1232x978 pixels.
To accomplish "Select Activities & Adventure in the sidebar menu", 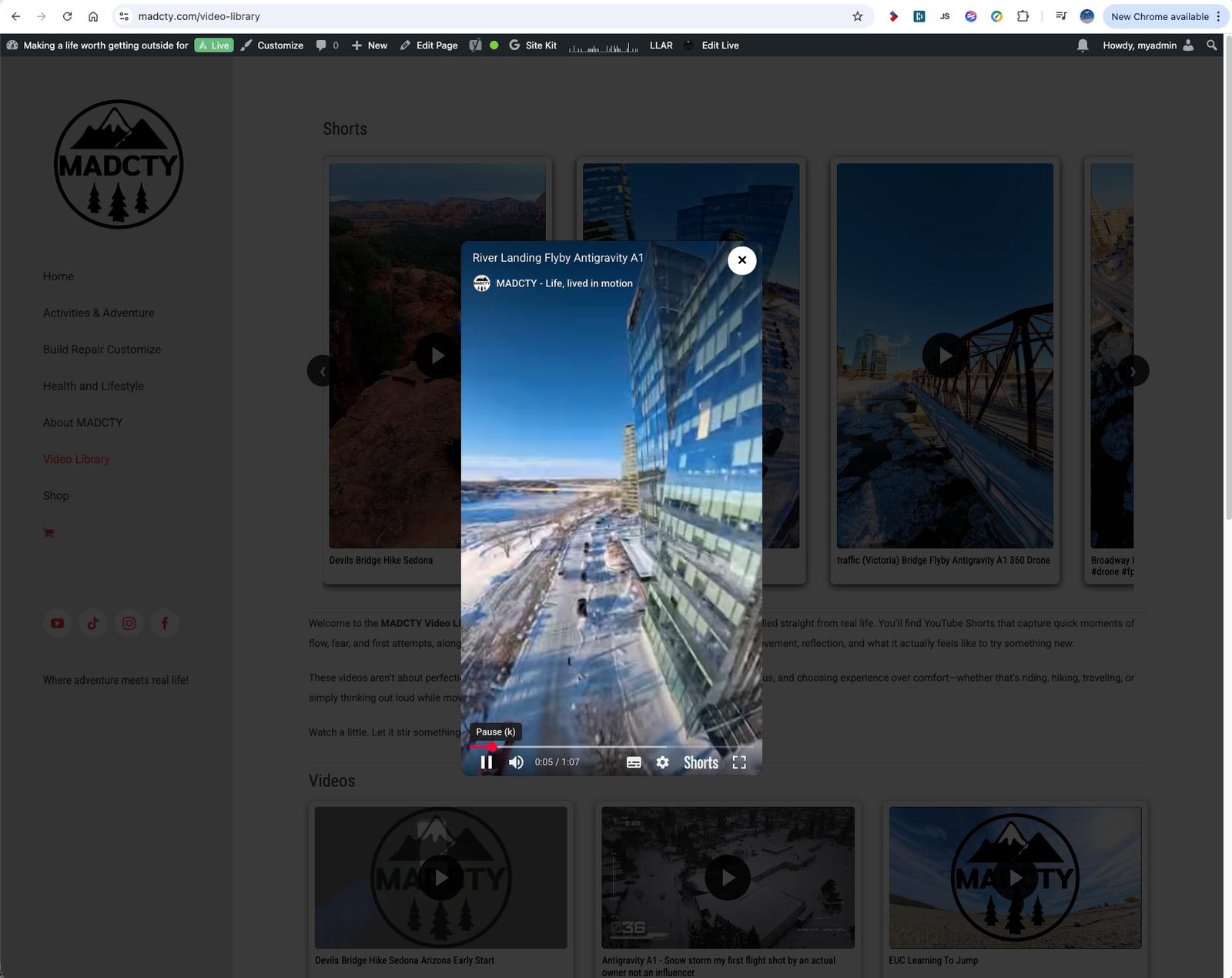I will tap(99, 313).
